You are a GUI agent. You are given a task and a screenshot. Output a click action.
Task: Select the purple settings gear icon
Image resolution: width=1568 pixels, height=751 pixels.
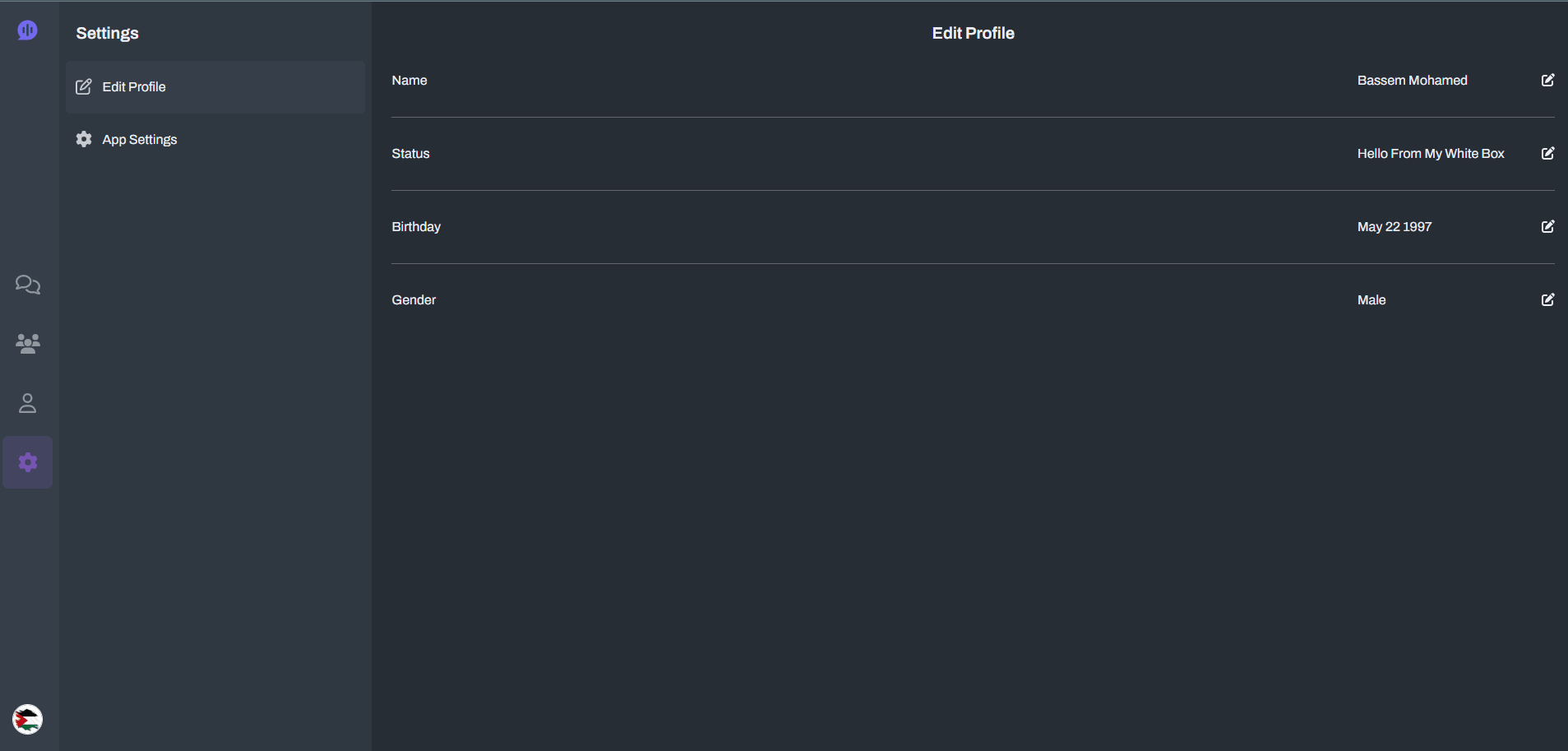28,462
